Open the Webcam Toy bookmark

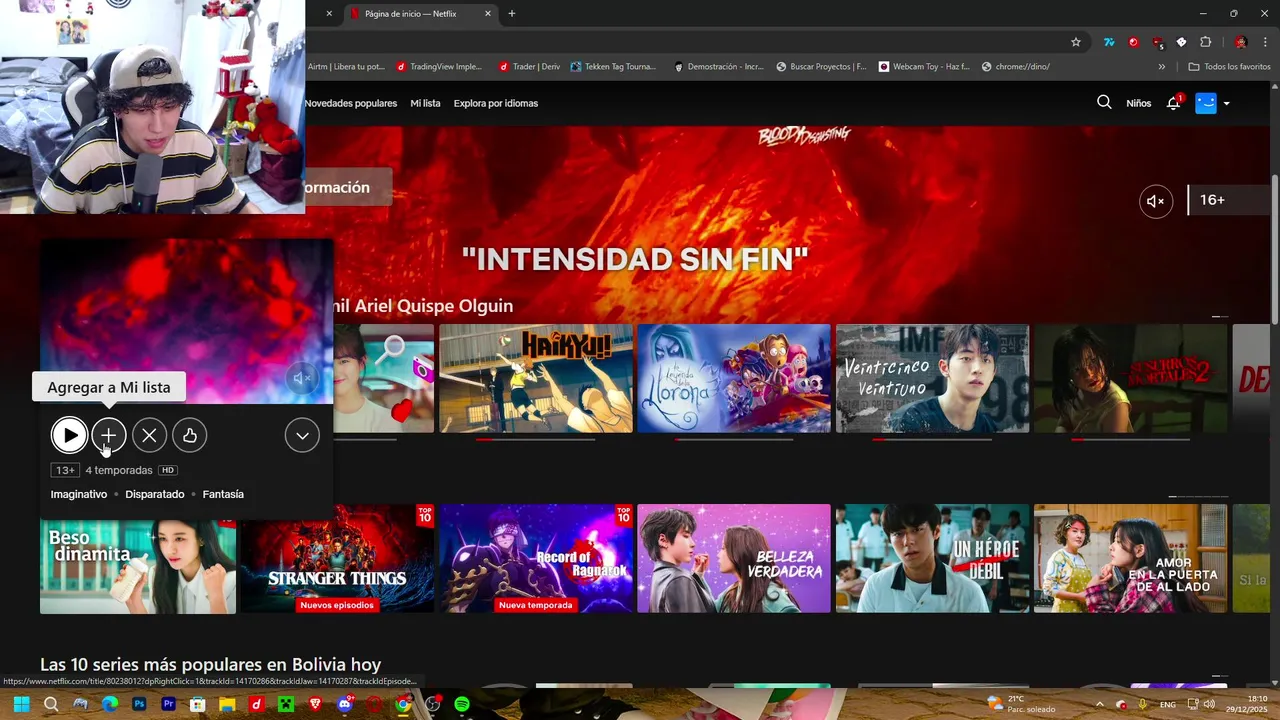point(924,67)
